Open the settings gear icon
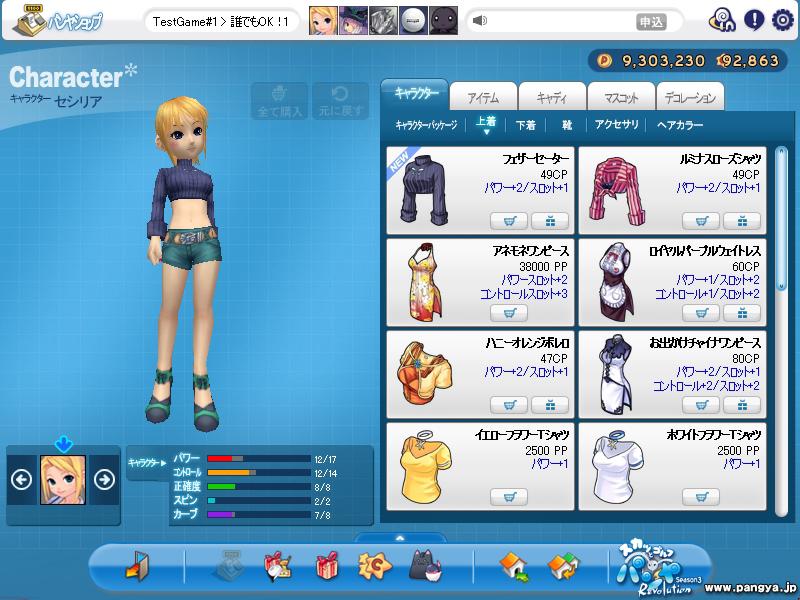 [x=782, y=20]
